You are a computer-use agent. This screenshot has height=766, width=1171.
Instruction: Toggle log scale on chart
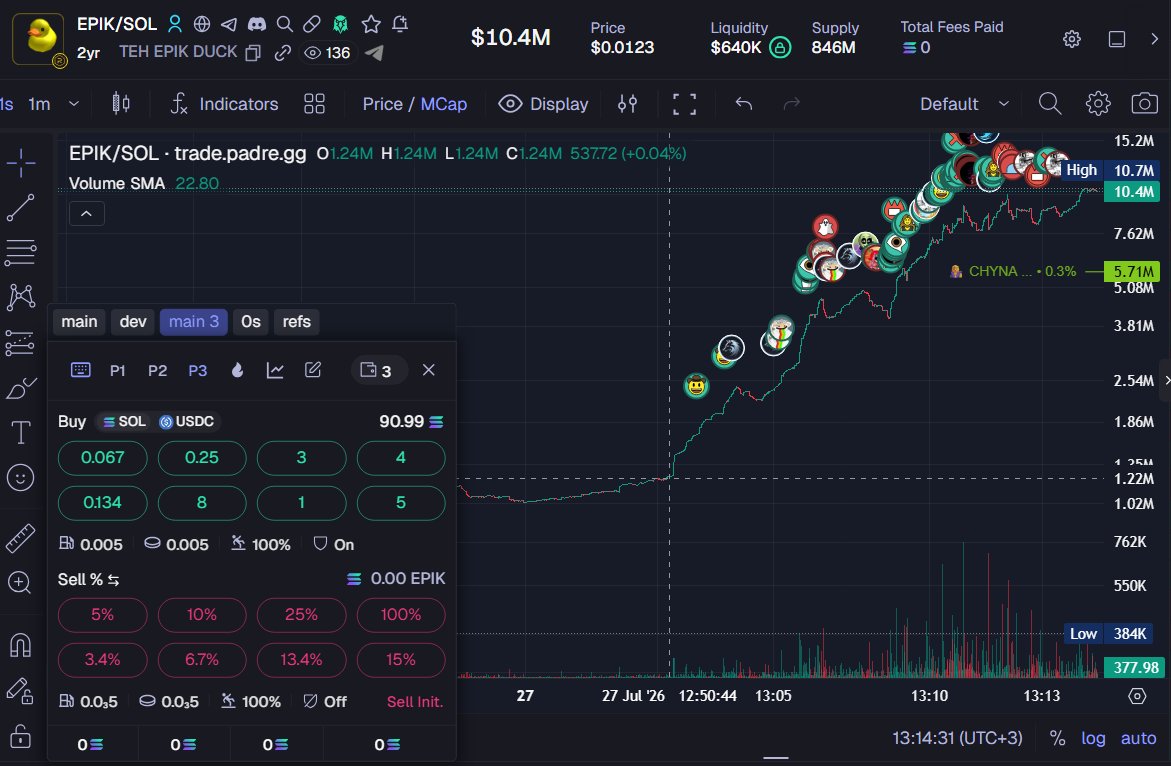pyautogui.click(x=1093, y=738)
